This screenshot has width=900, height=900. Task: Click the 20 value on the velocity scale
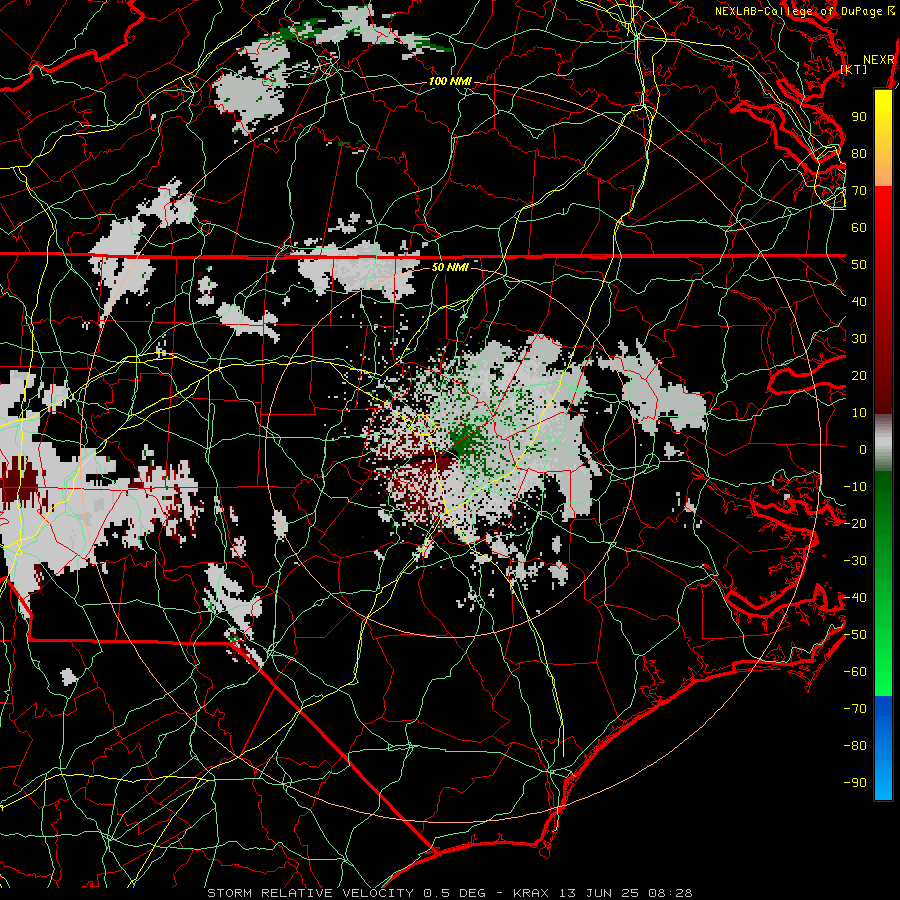859,376
